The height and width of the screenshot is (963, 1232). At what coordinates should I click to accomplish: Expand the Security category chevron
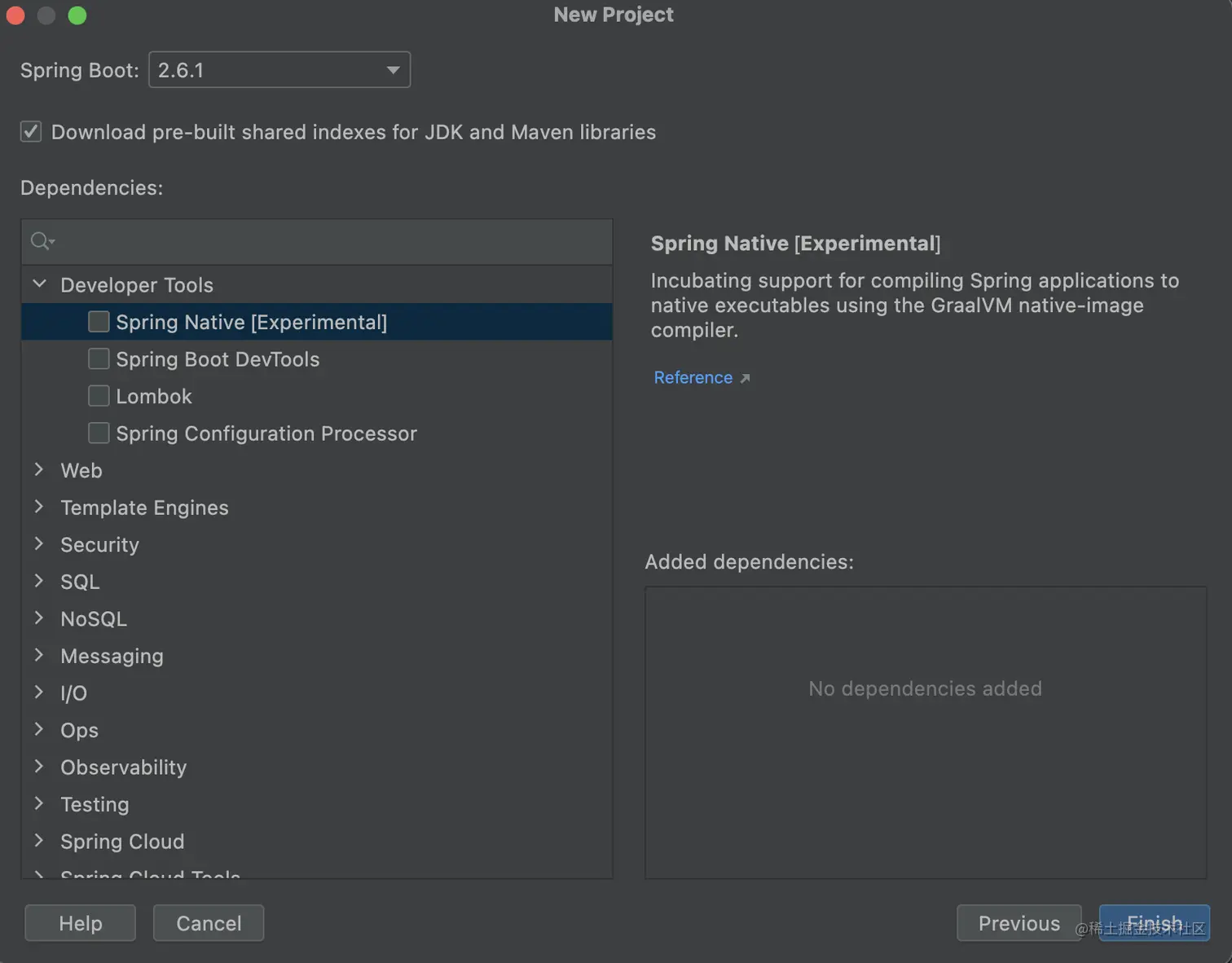point(39,544)
